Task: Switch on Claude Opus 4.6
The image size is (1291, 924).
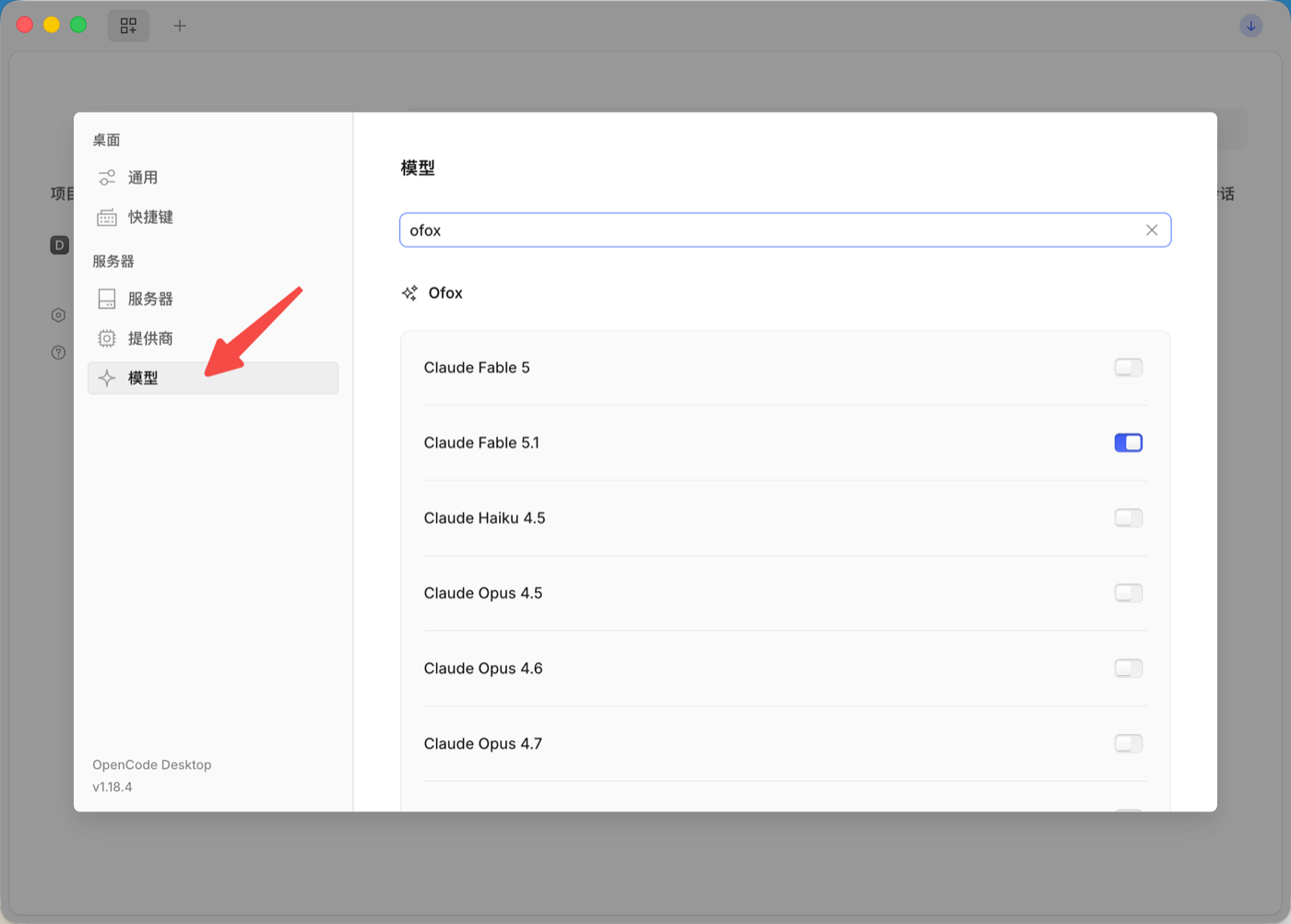Action: (1129, 669)
